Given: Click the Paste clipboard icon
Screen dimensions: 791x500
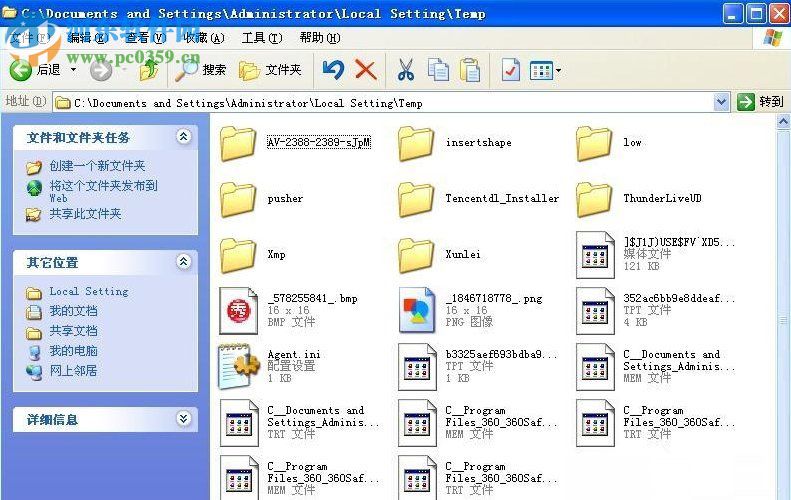Looking at the screenshot, I should 470,70.
